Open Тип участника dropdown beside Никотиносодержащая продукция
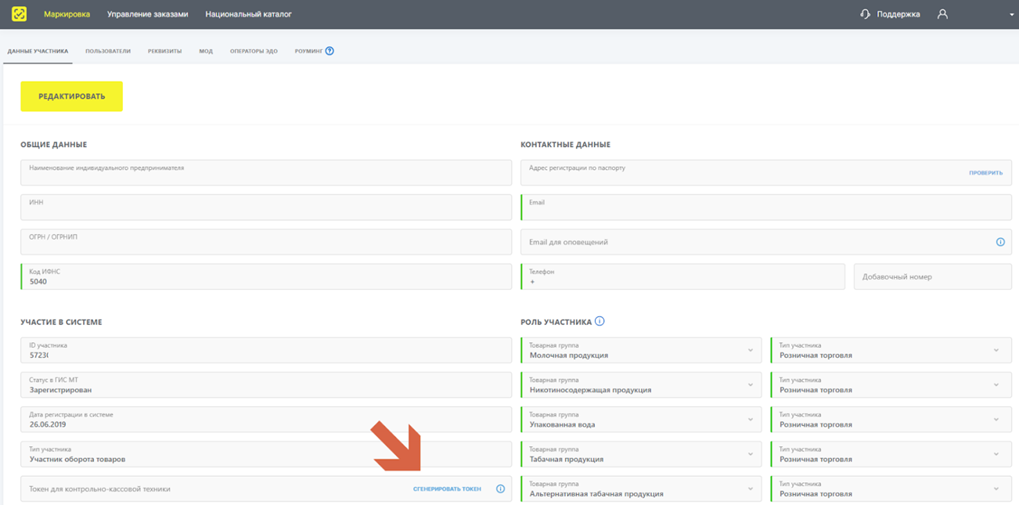Screen dimensions: 1019x505 tap(891, 385)
